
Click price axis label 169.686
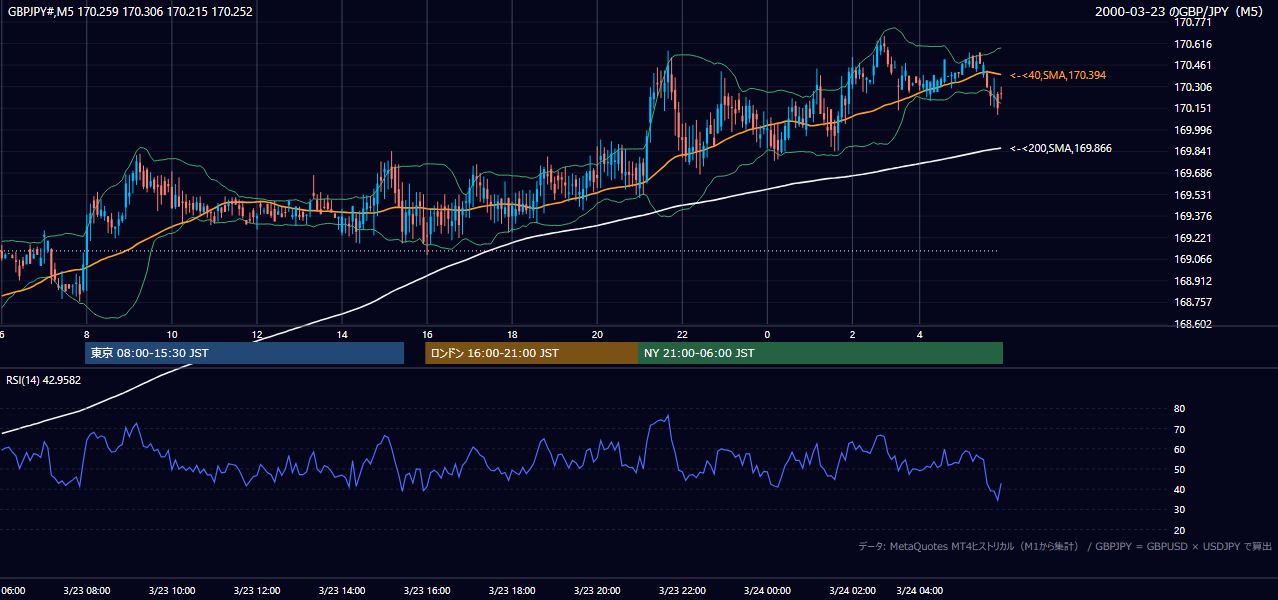point(1194,173)
